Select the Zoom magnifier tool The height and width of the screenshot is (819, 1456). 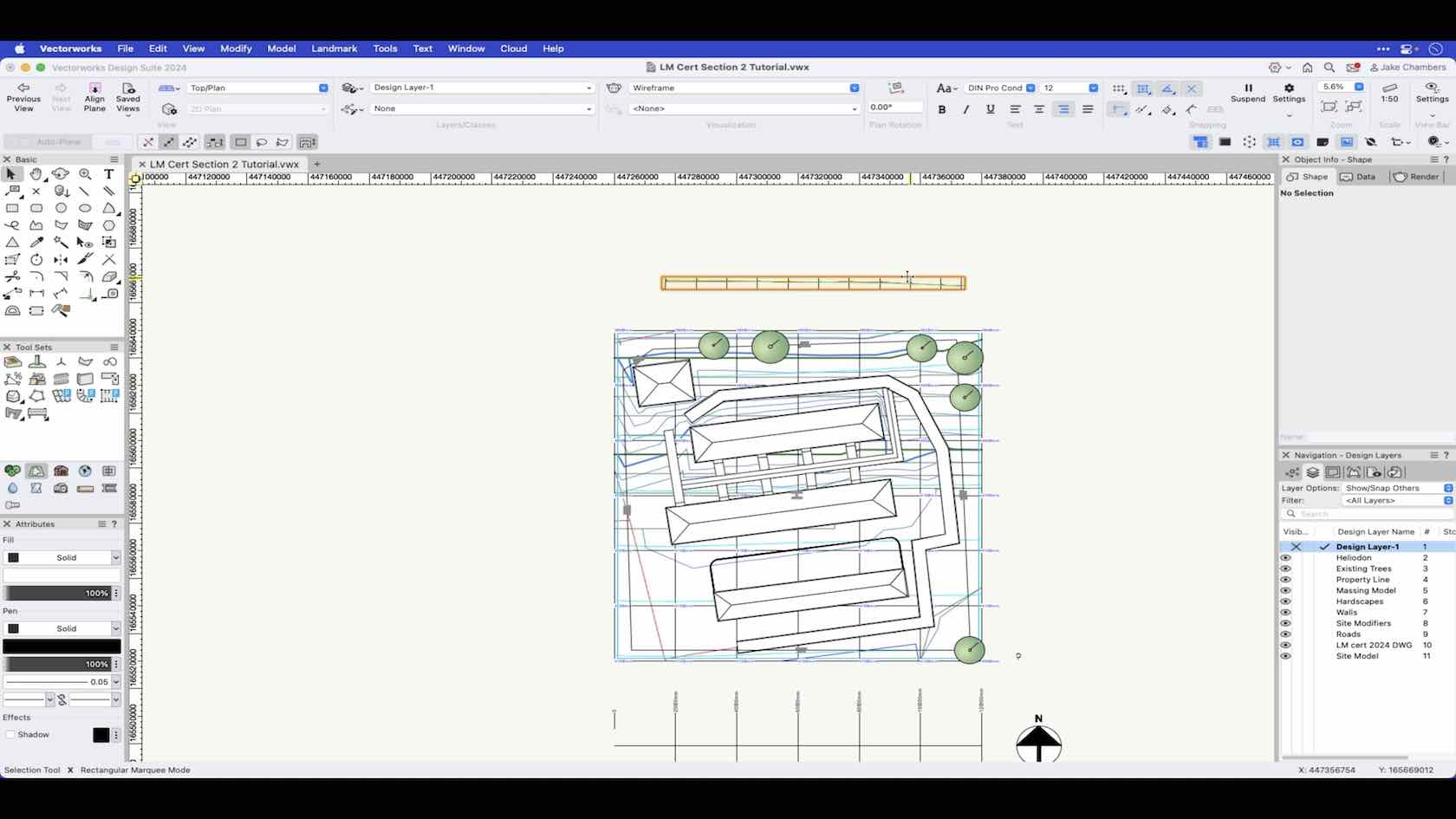point(85,174)
